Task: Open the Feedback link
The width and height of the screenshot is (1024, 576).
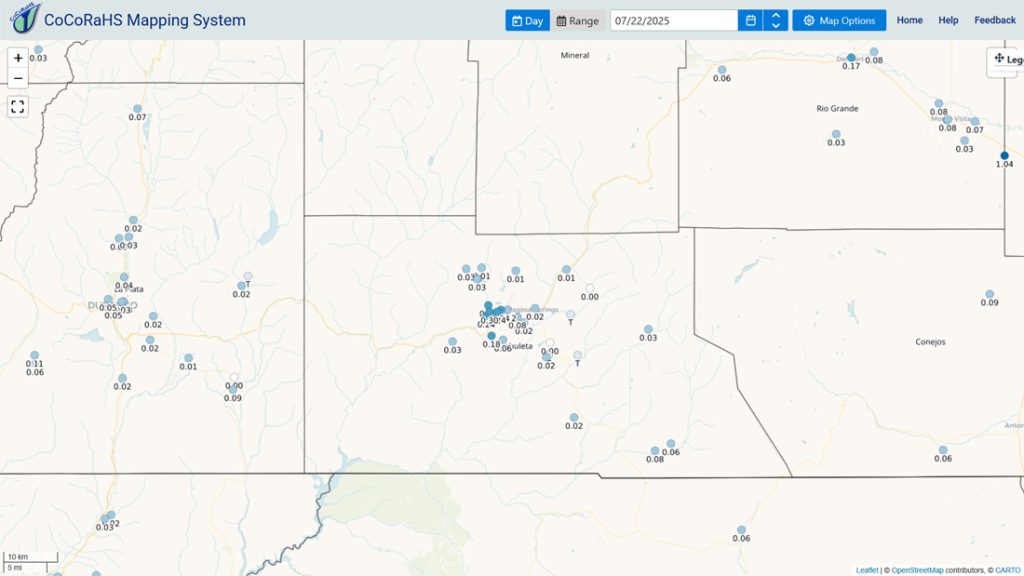Action: (995, 20)
